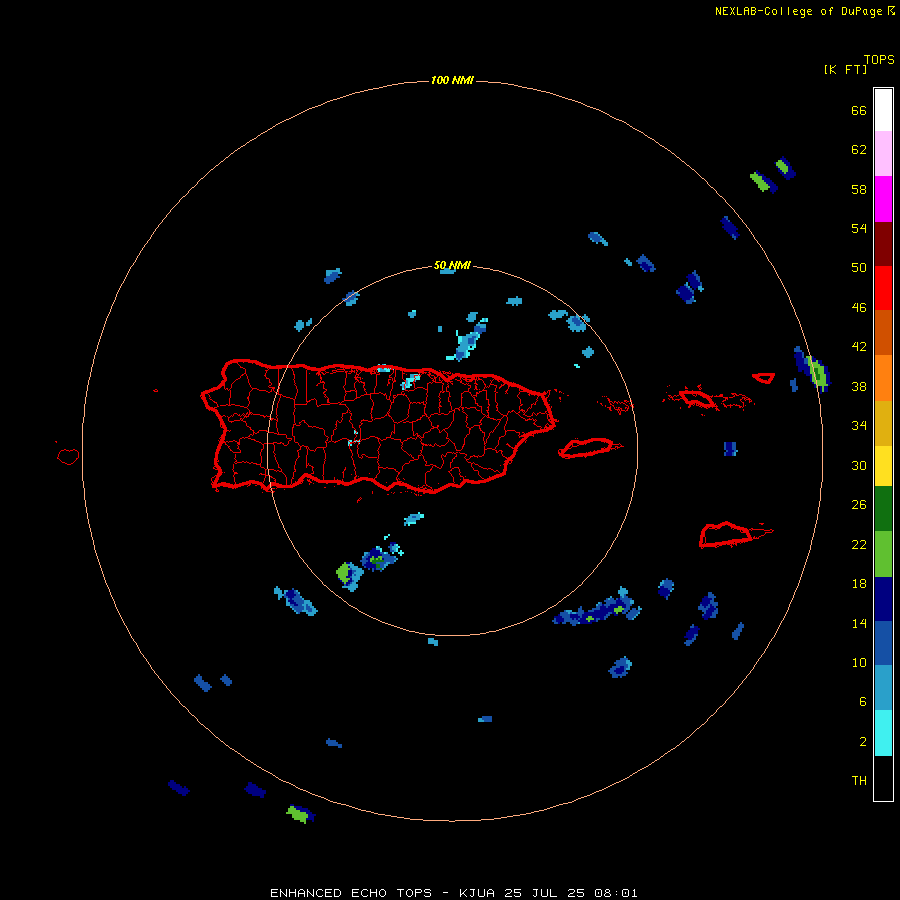The height and width of the screenshot is (900, 900).
Task: Click the legend value "30"
Action: (x=859, y=465)
